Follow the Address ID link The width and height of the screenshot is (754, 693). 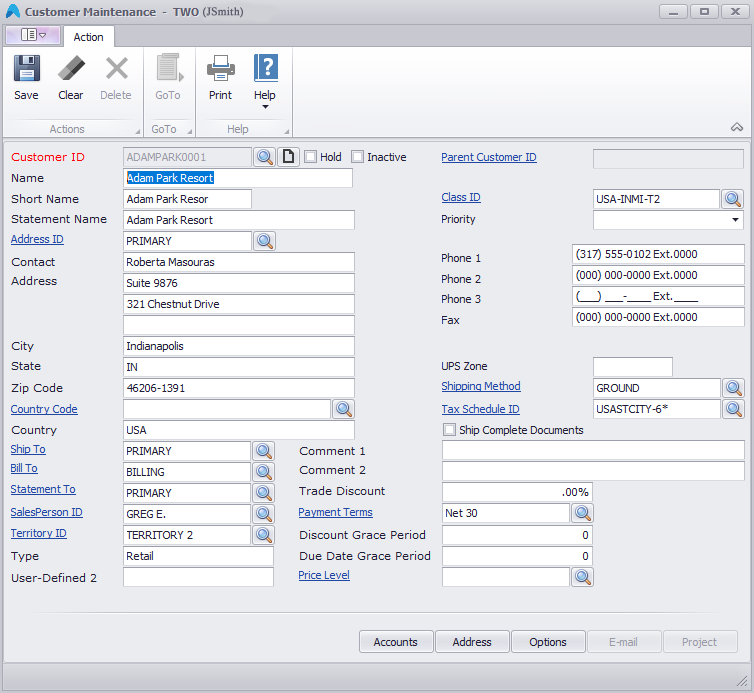[37, 239]
